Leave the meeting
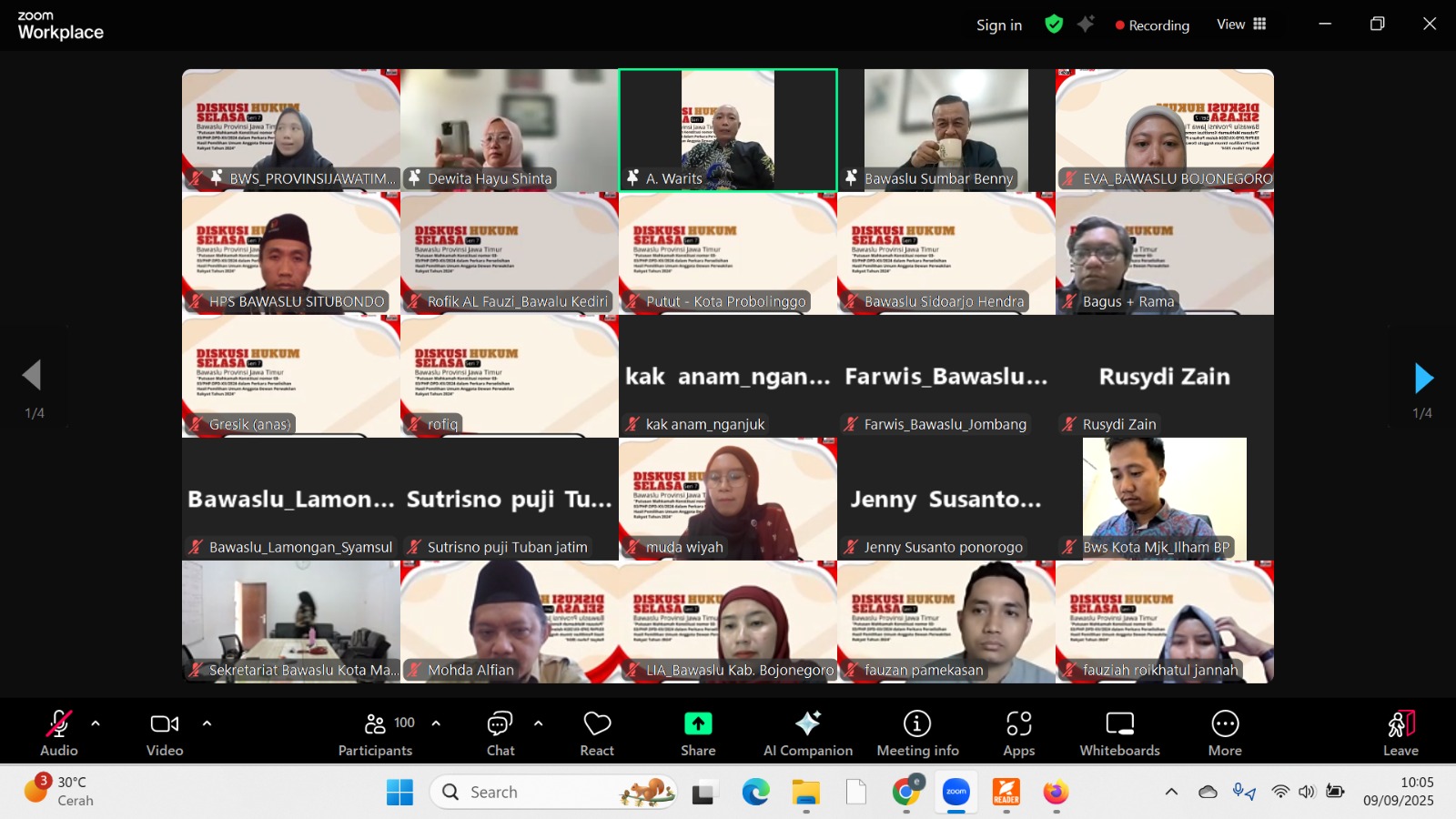Viewport: 1456px width, 819px height. coord(1400,733)
